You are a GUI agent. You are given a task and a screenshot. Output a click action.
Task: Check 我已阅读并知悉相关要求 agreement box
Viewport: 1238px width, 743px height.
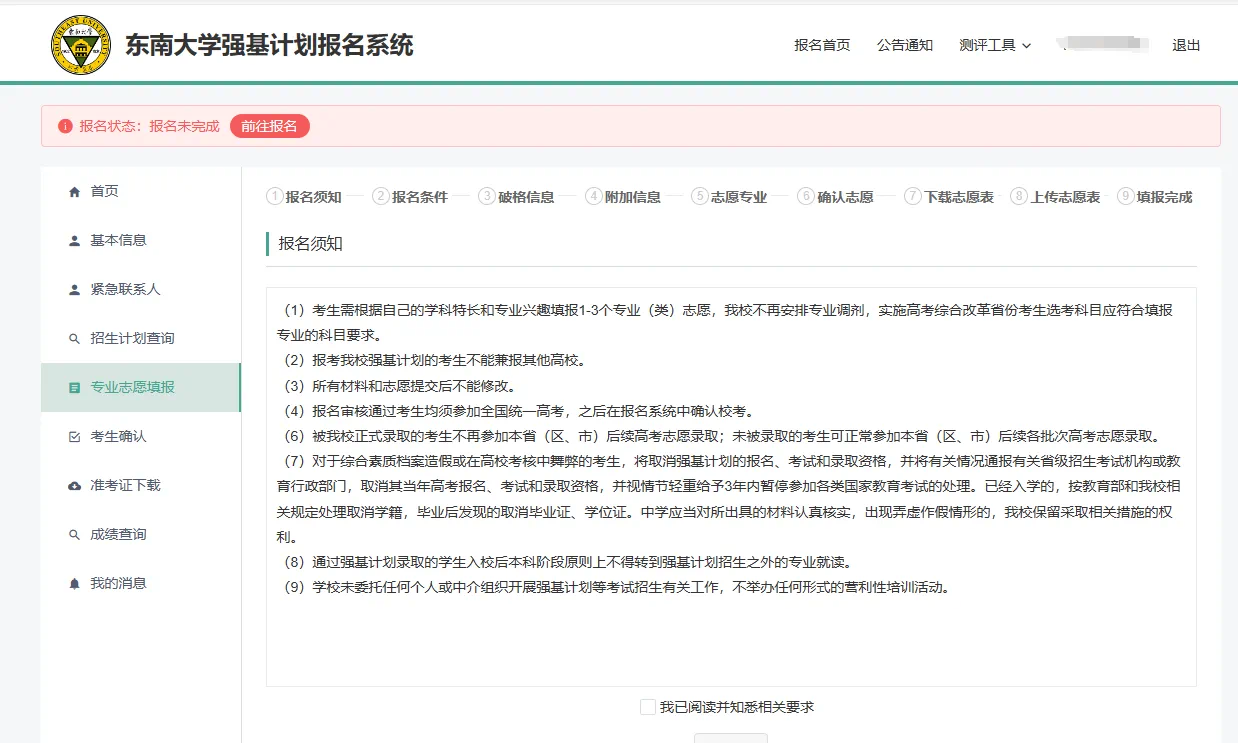click(x=648, y=707)
